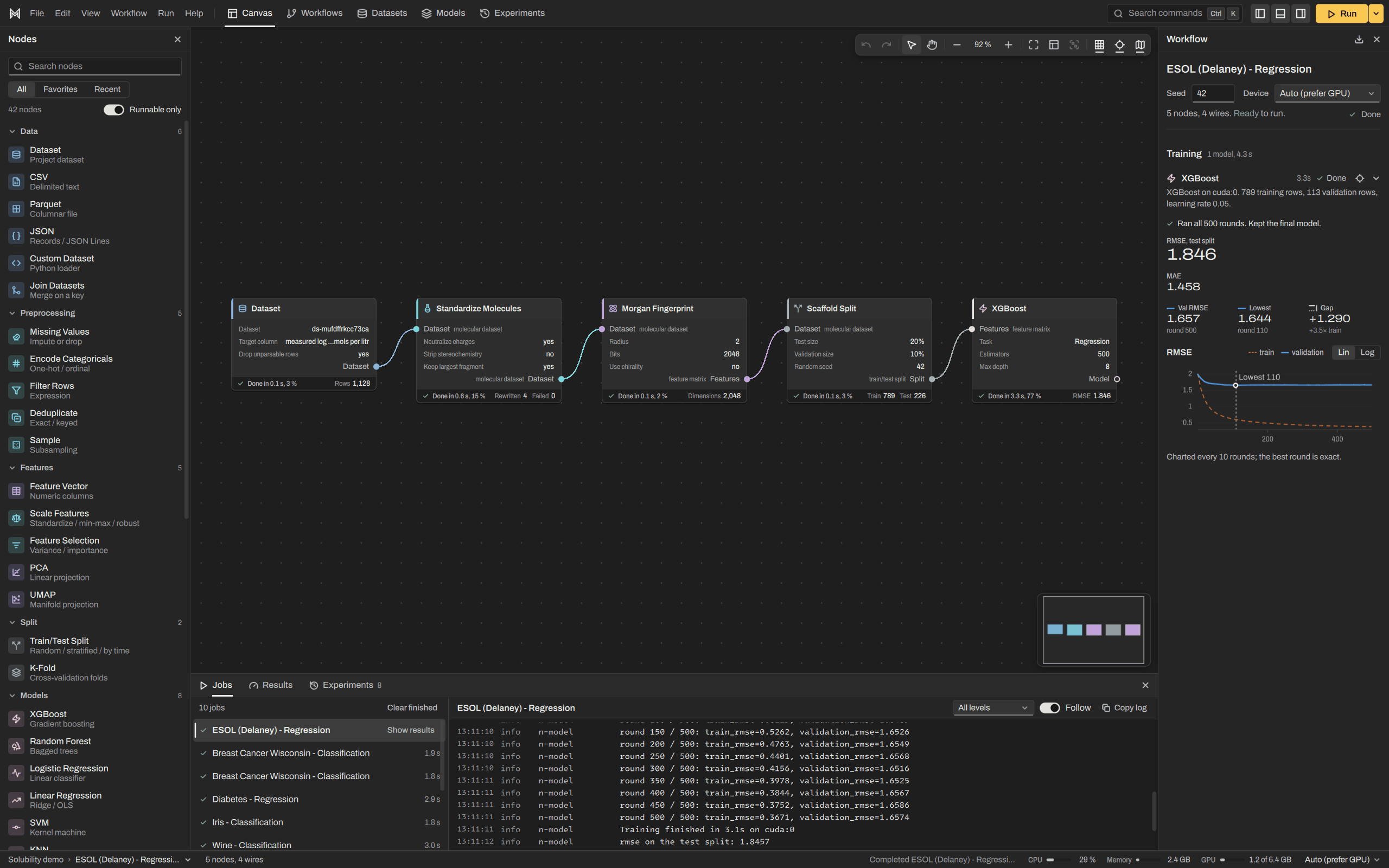1389x868 pixels.
Task: Click the K-Fold layers icon
Action: [x=16, y=672]
